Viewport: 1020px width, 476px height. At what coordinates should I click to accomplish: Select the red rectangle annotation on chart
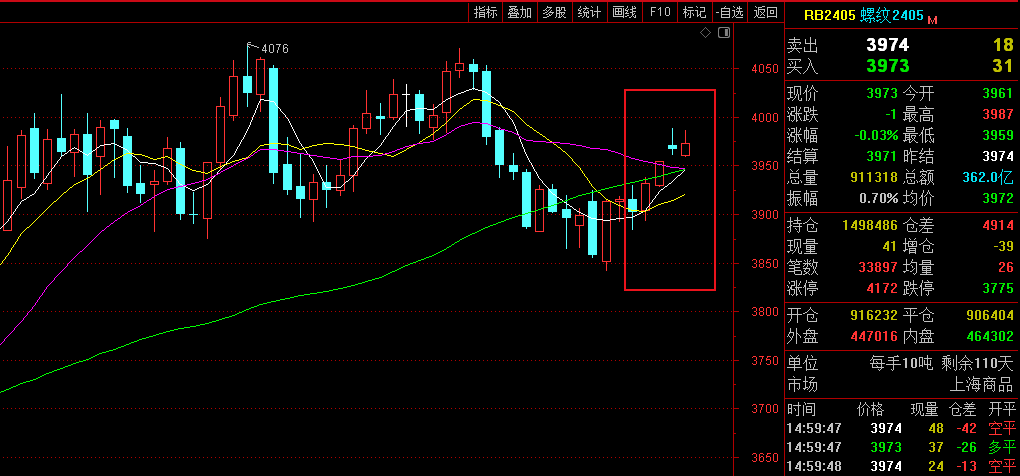tap(626, 190)
